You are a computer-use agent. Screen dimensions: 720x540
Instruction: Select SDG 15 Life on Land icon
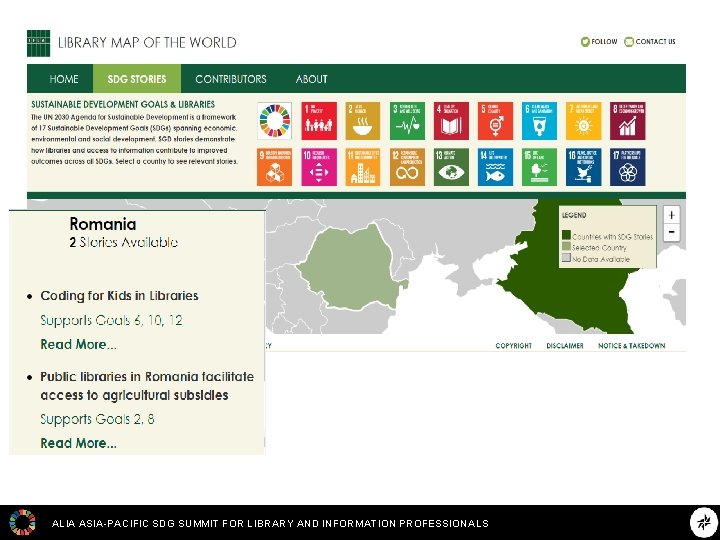coord(539,167)
